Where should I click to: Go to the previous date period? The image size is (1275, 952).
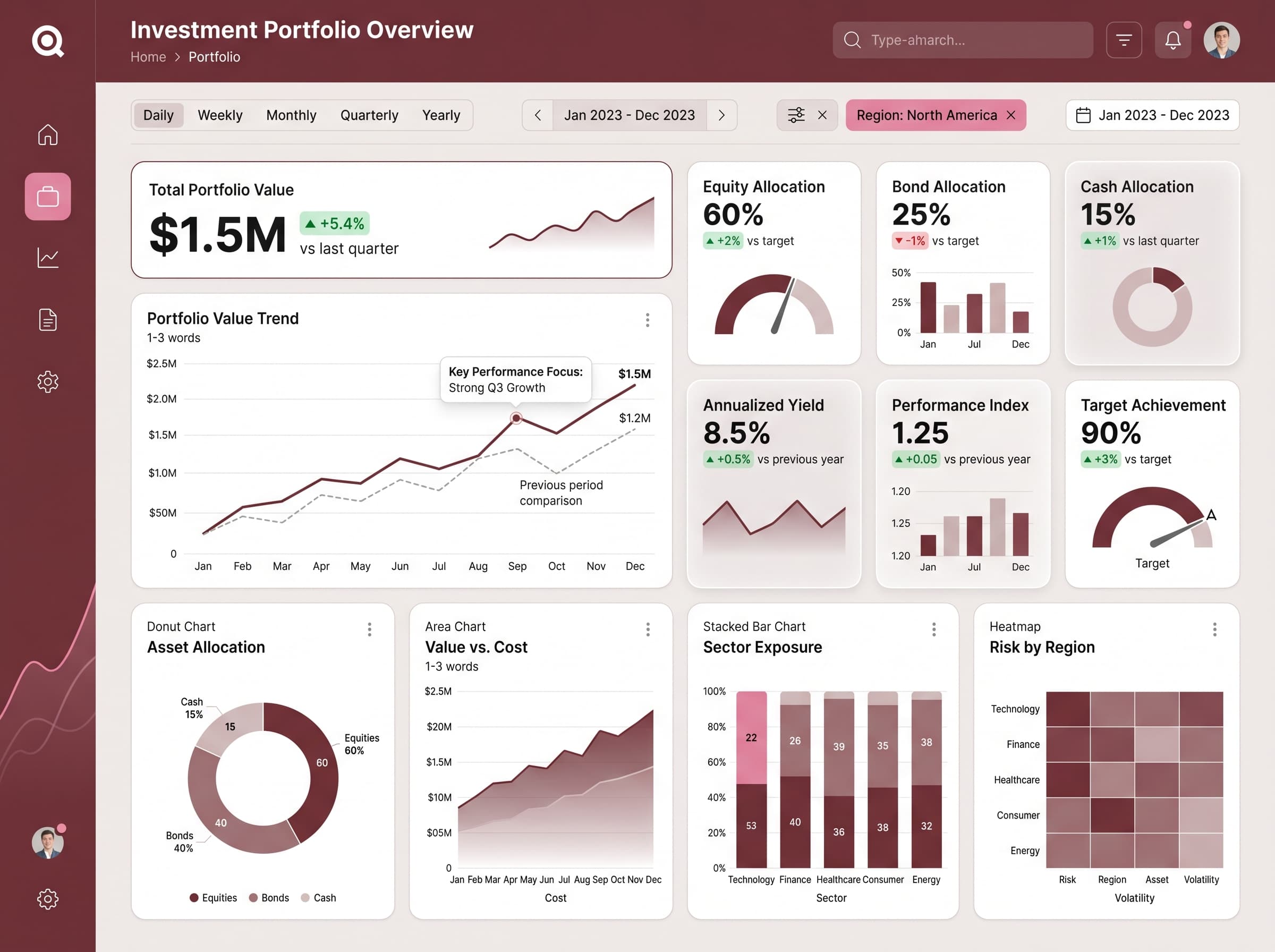(538, 115)
